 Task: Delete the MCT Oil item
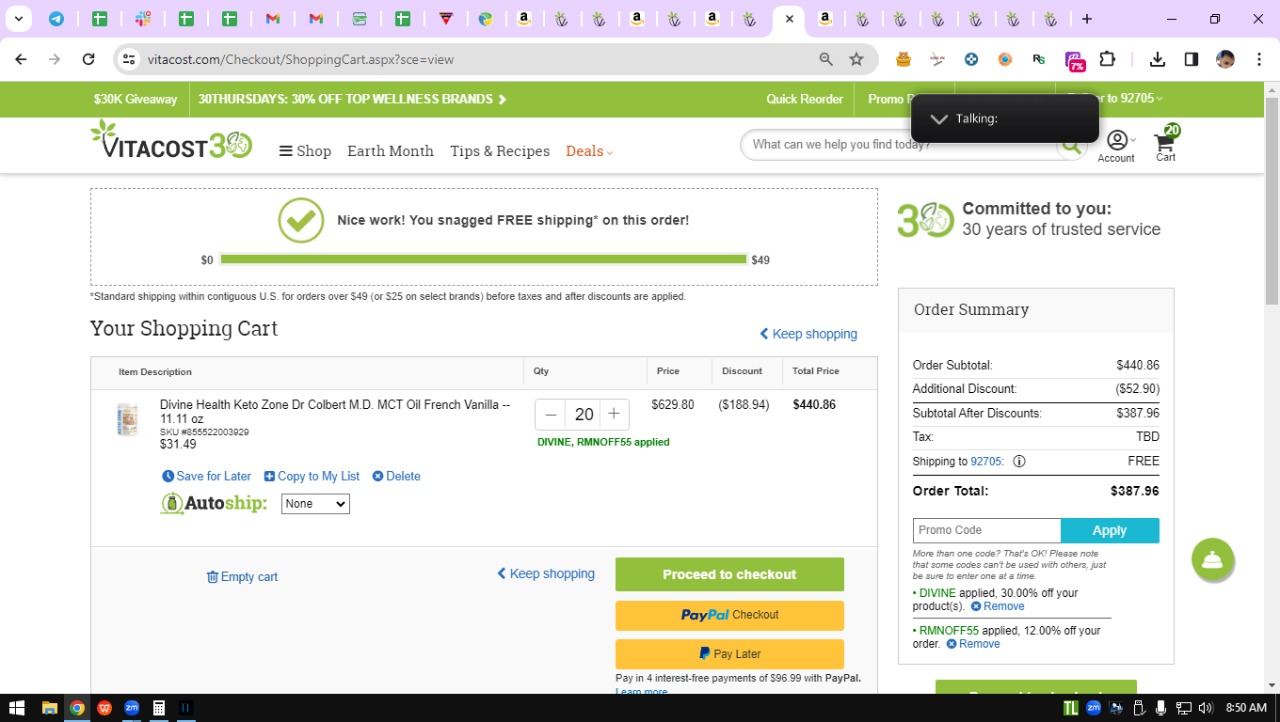point(396,476)
